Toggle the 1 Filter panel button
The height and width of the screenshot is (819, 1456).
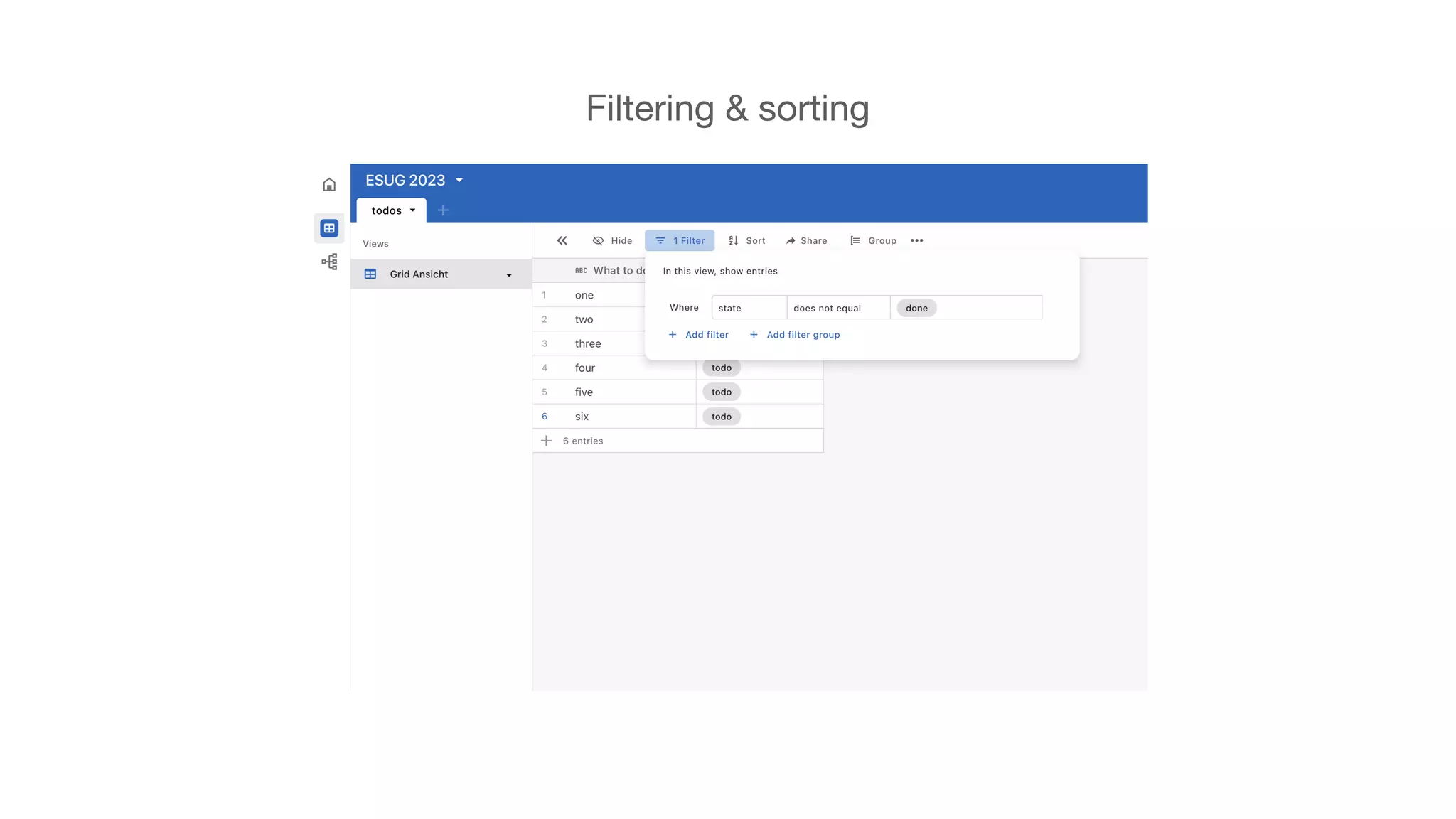click(x=680, y=240)
